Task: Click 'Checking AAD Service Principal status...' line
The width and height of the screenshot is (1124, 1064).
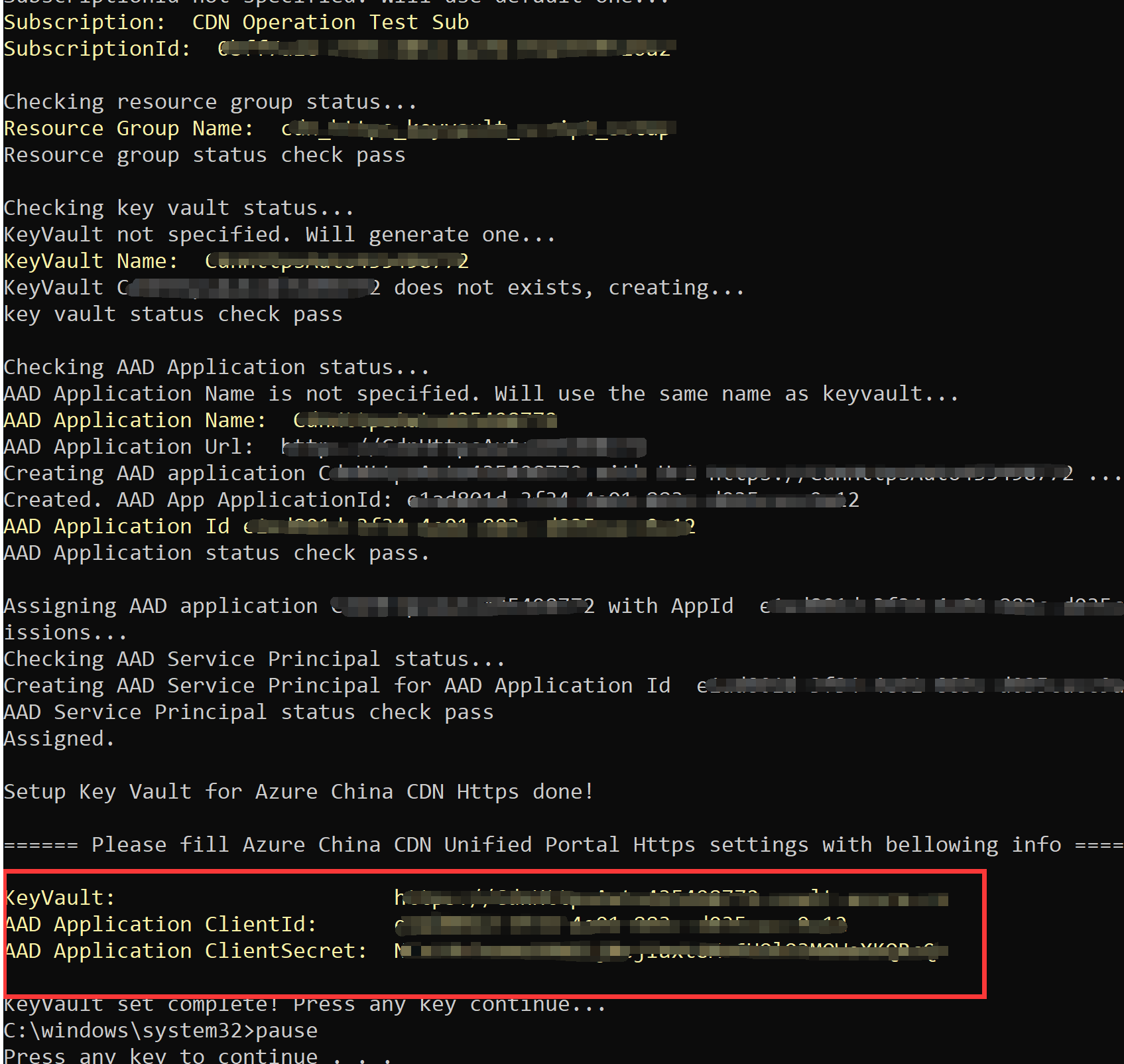Action: click(255, 659)
